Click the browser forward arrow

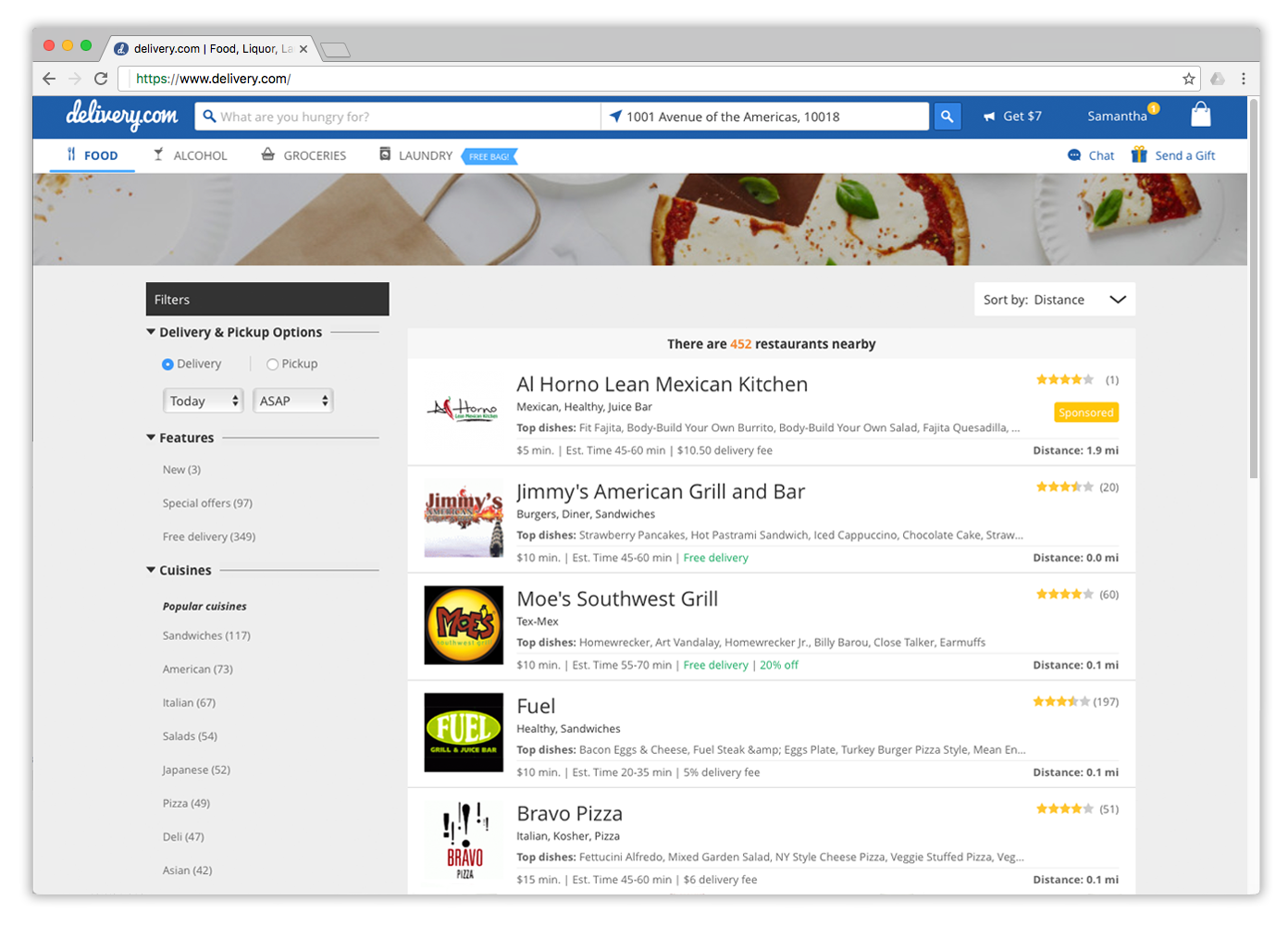75,79
